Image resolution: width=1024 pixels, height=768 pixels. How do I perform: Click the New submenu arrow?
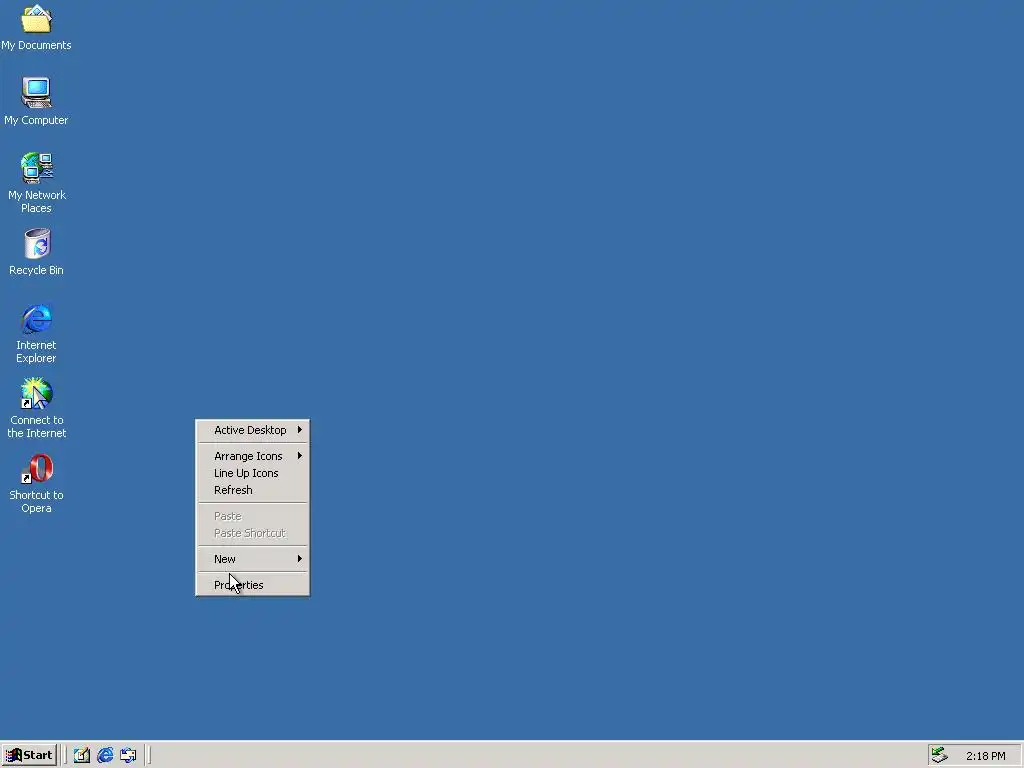(300, 559)
